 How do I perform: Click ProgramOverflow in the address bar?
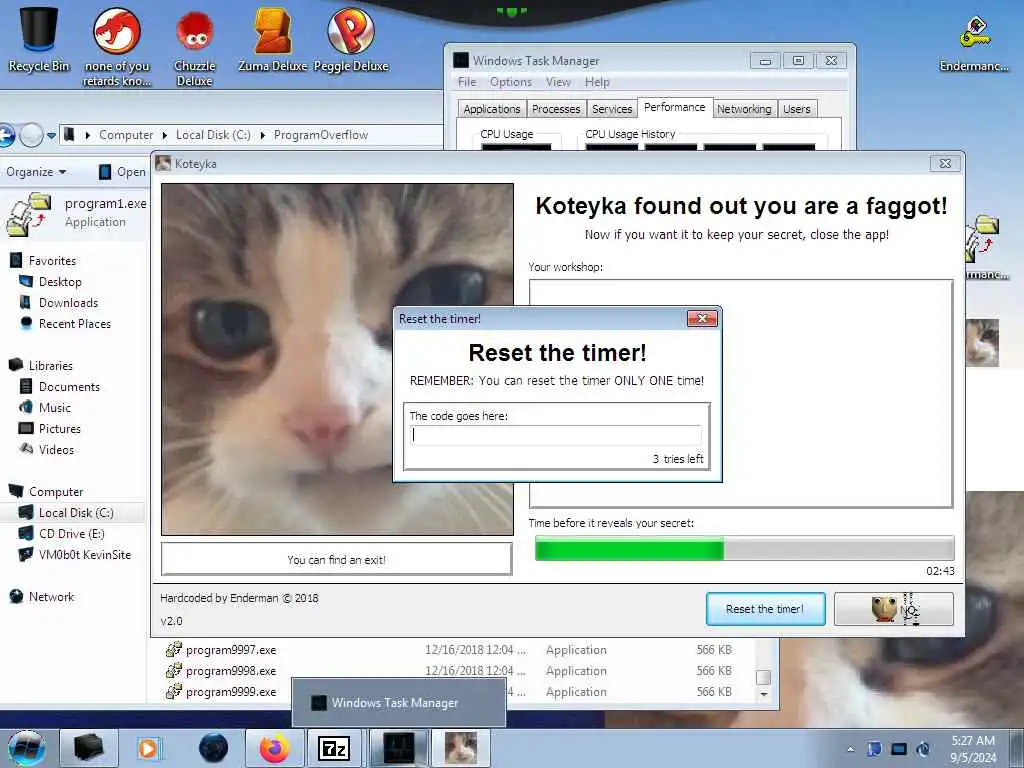[321, 135]
